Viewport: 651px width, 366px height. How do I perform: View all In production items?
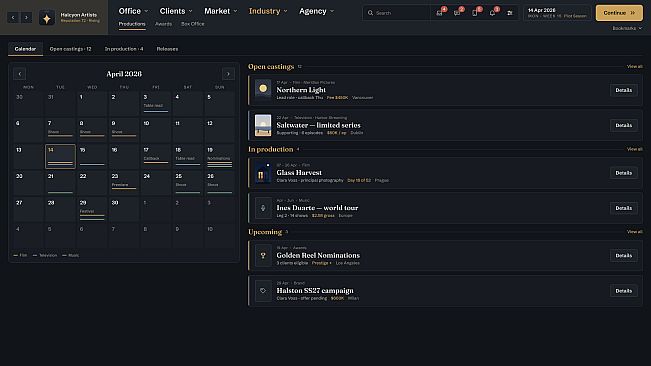coord(634,149)
